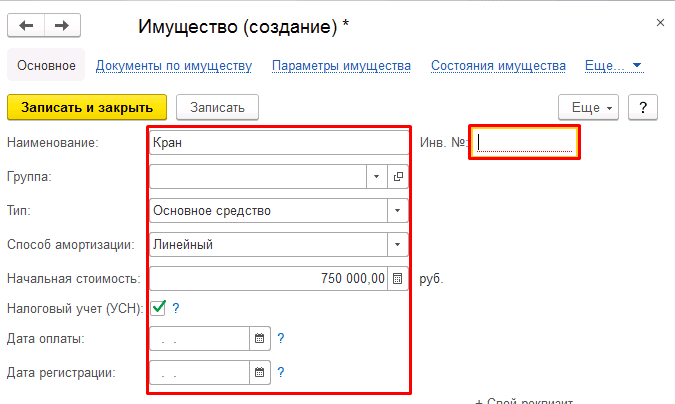
Task: Go back with the left arrow button
Action: [x=26, y=25]
